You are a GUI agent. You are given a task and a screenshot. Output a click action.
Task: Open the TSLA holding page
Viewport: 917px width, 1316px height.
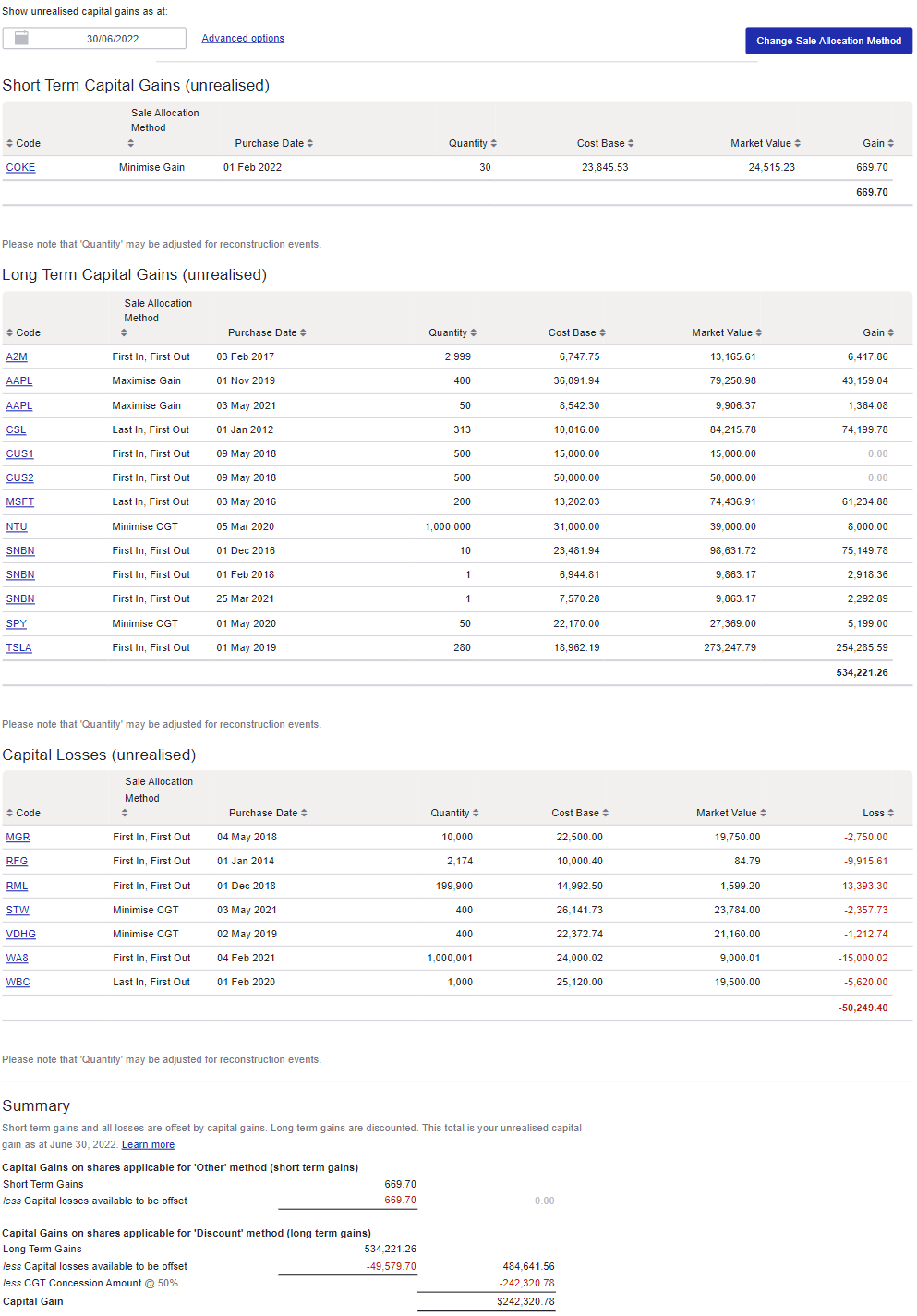[18, 647]
